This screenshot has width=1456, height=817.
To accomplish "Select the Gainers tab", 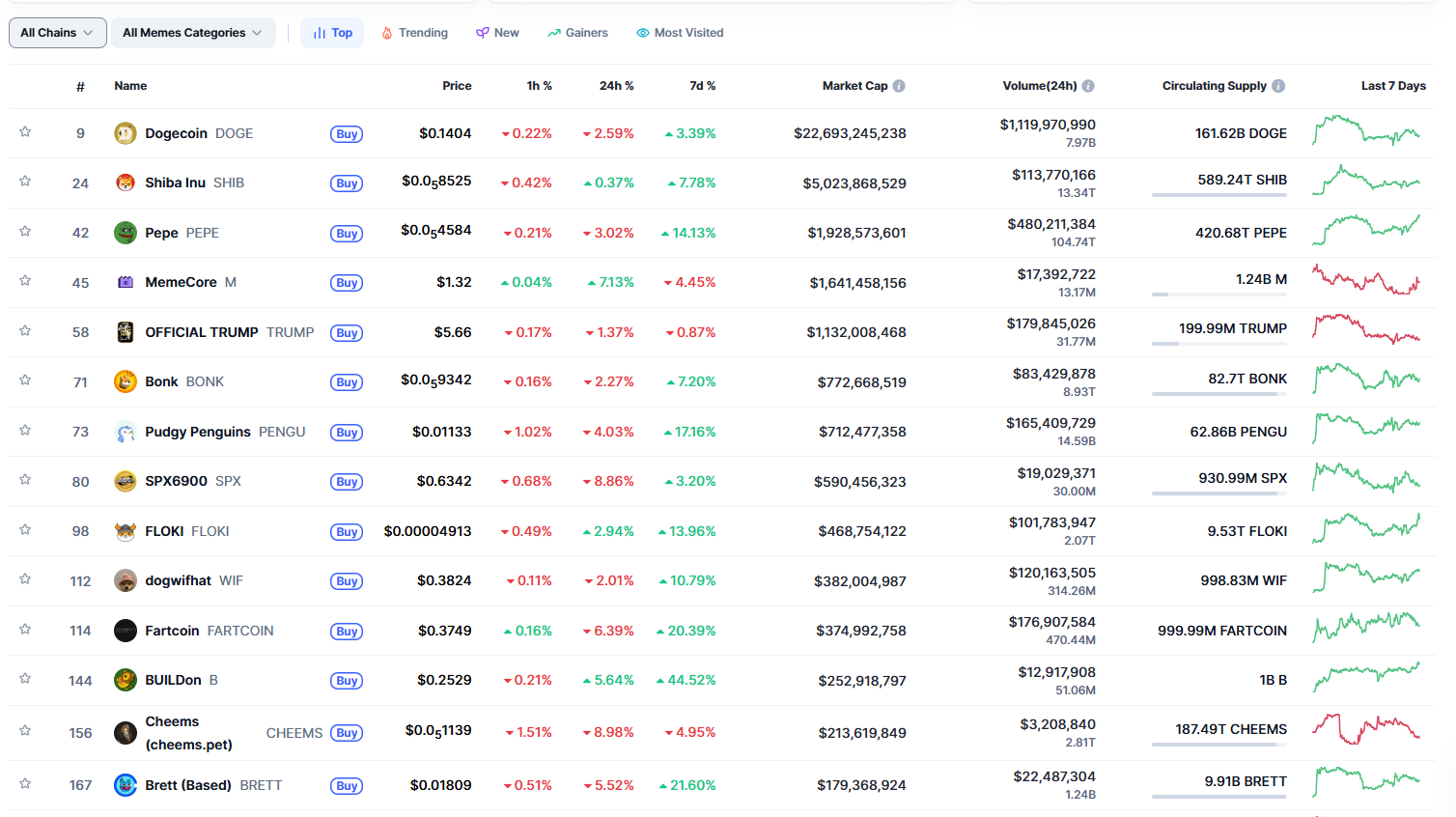I will coord(577,33).
